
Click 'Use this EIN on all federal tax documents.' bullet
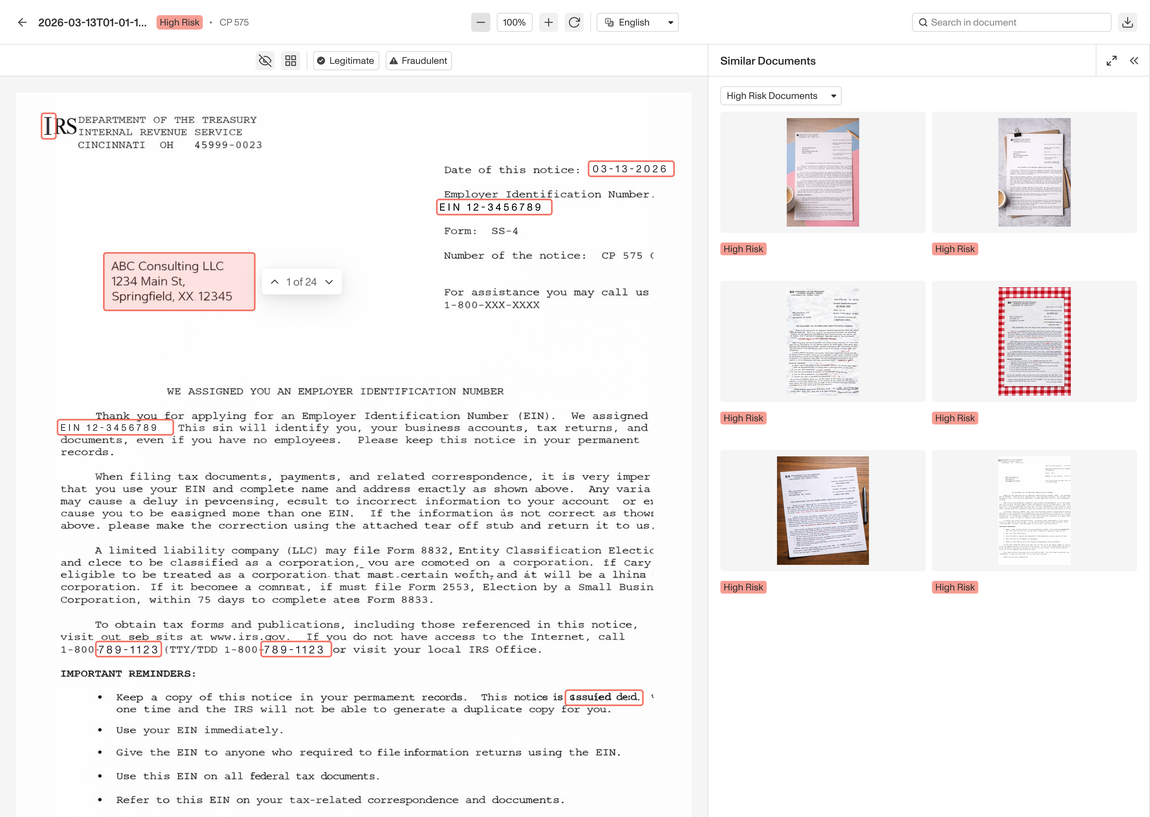pyautogui.click(x=248, y=776)
